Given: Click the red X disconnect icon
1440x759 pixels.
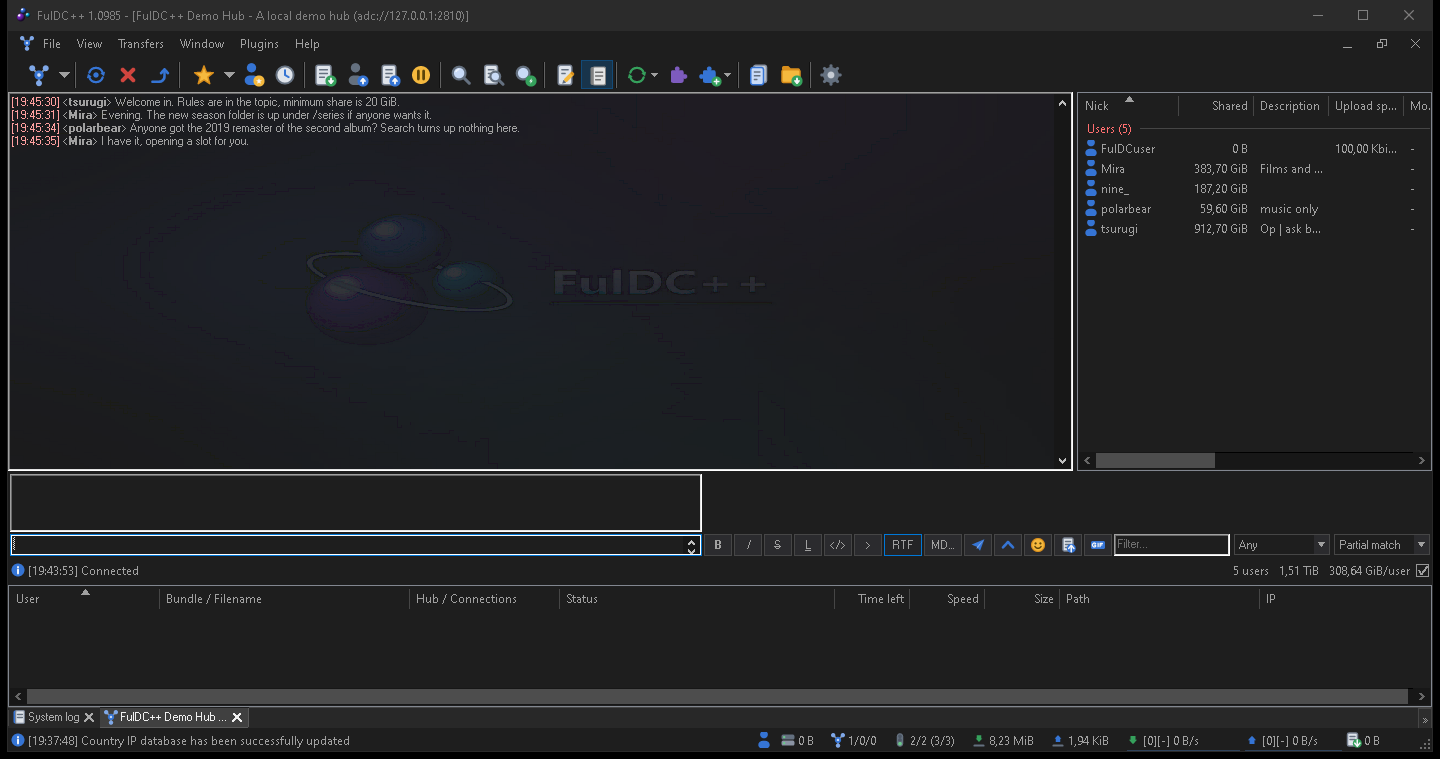Looking at the screenshot, I should pyautogui.click(x=128, y=75).
